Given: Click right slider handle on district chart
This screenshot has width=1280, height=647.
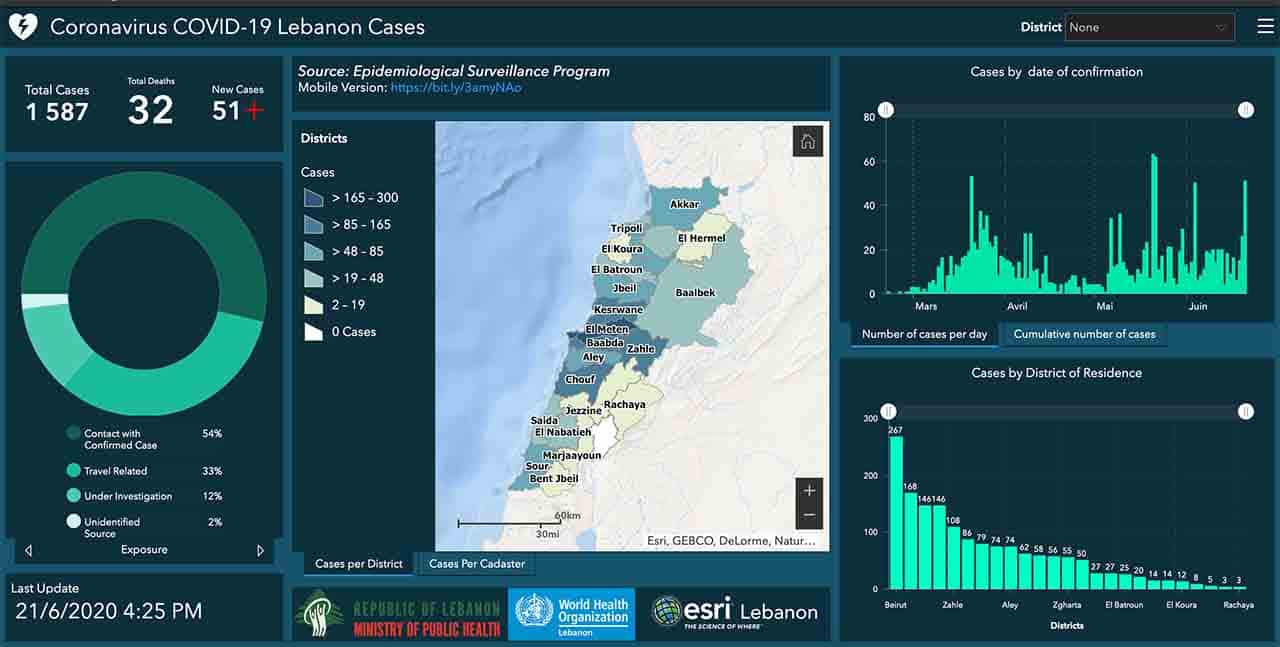Looking at the screenshot, I should pyautogui.click(x=1245, y=411).
